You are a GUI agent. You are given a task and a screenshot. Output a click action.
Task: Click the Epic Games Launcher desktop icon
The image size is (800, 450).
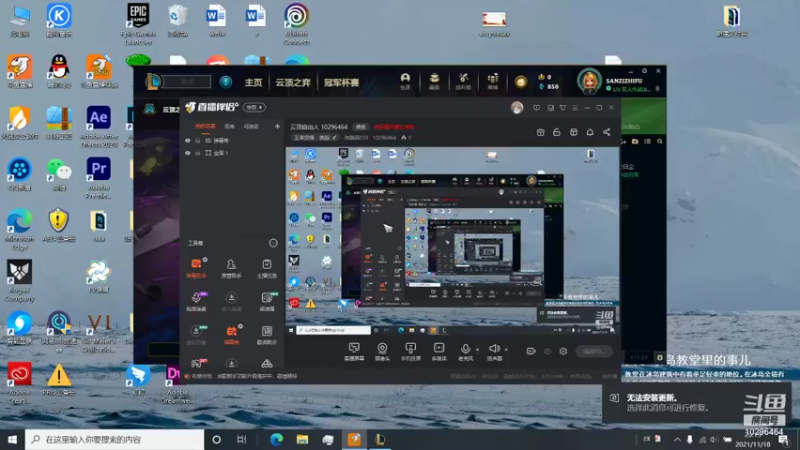pos(138,23)
